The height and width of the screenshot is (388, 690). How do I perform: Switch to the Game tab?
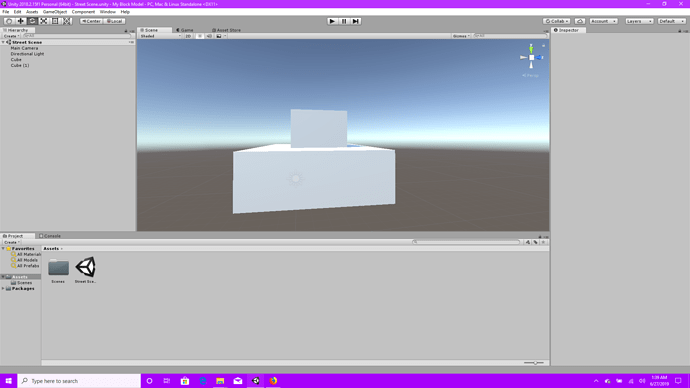click(185, 30)
